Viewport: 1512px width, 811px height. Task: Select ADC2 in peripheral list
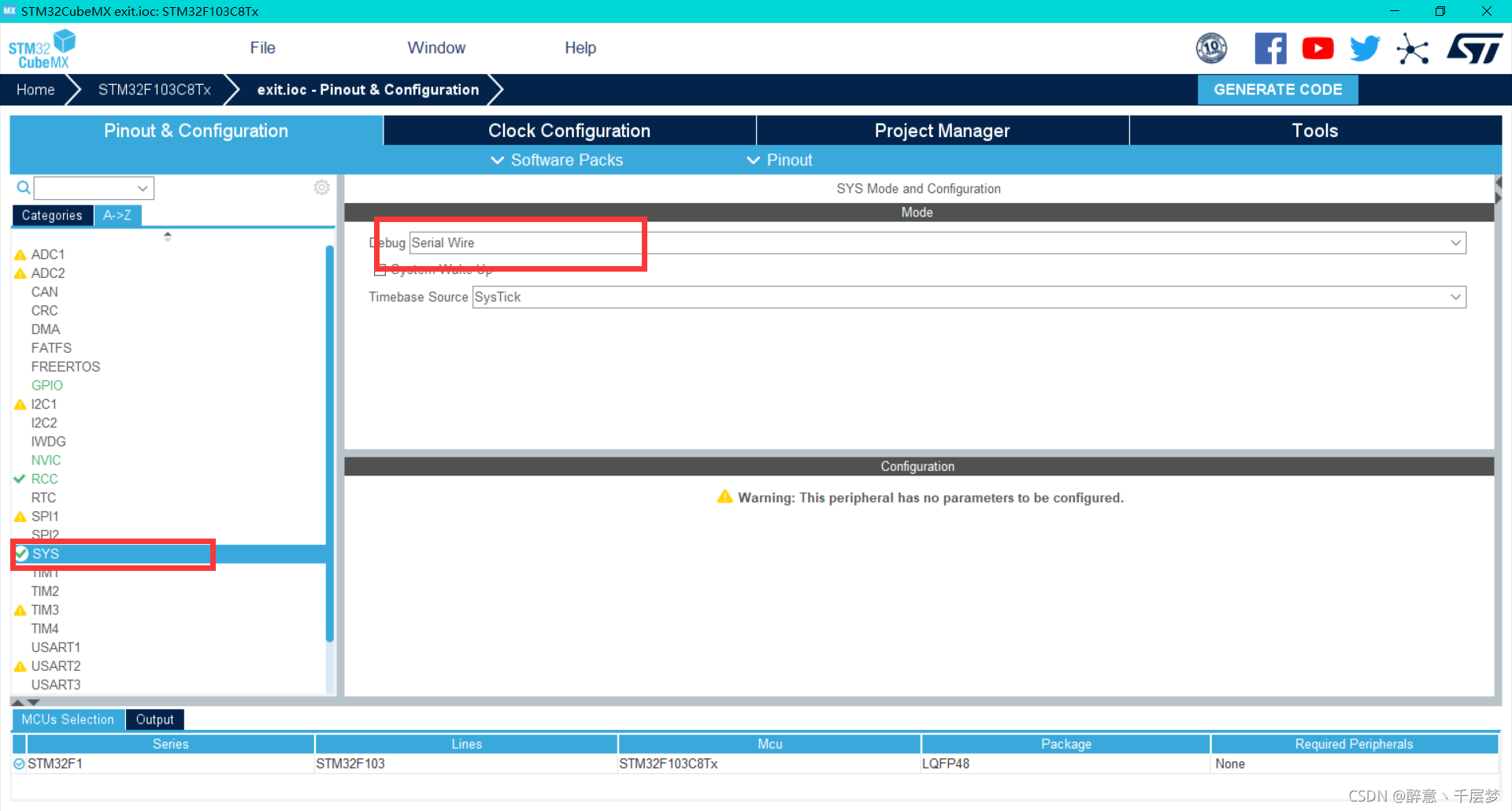(48, 273)
